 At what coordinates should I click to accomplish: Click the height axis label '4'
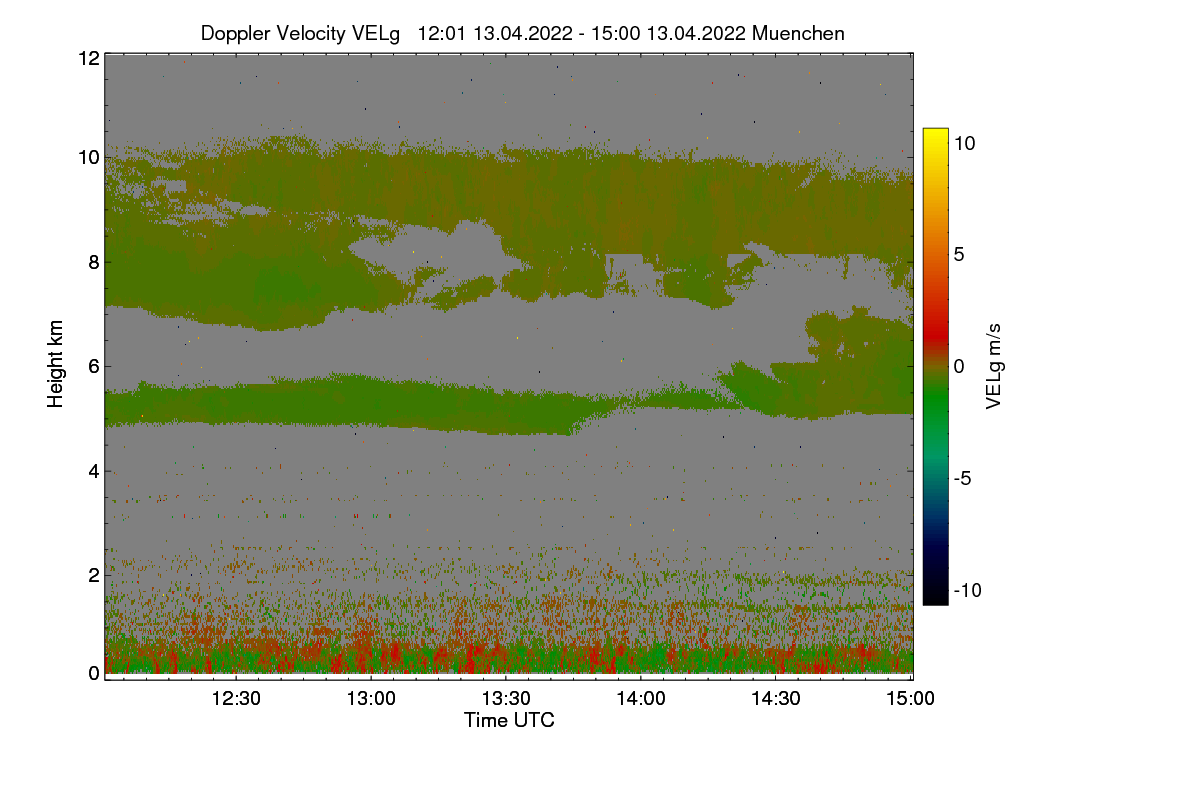coord(94,470)
